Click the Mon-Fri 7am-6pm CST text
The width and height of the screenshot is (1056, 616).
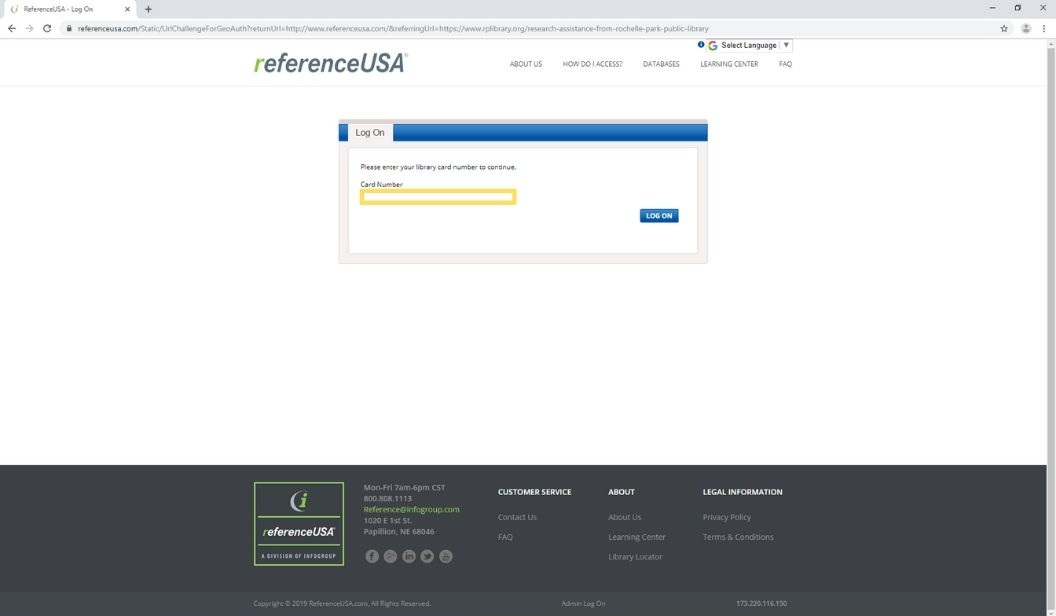click(x=404, y=487)
